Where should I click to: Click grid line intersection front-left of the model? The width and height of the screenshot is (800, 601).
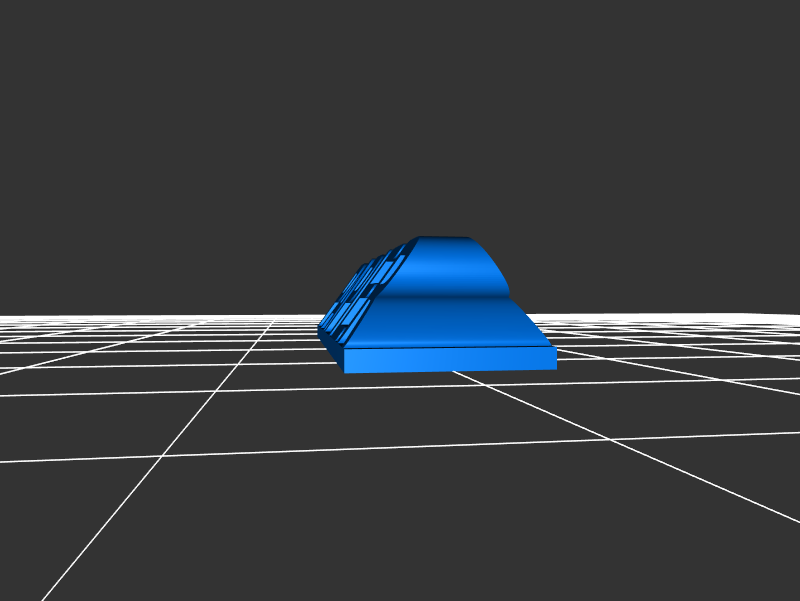[x=163, y=455]
